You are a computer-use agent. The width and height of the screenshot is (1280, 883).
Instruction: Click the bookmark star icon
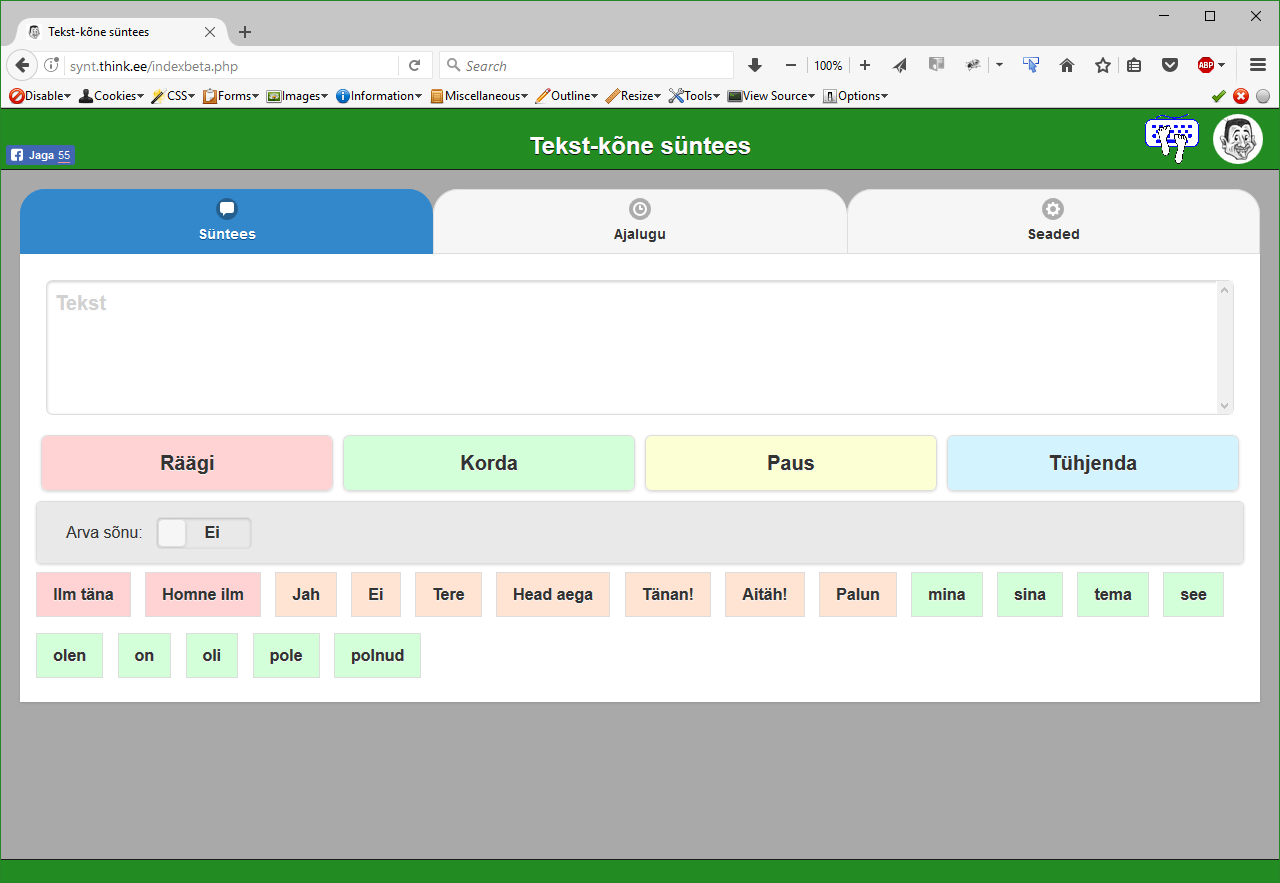tap(1102, 66)
